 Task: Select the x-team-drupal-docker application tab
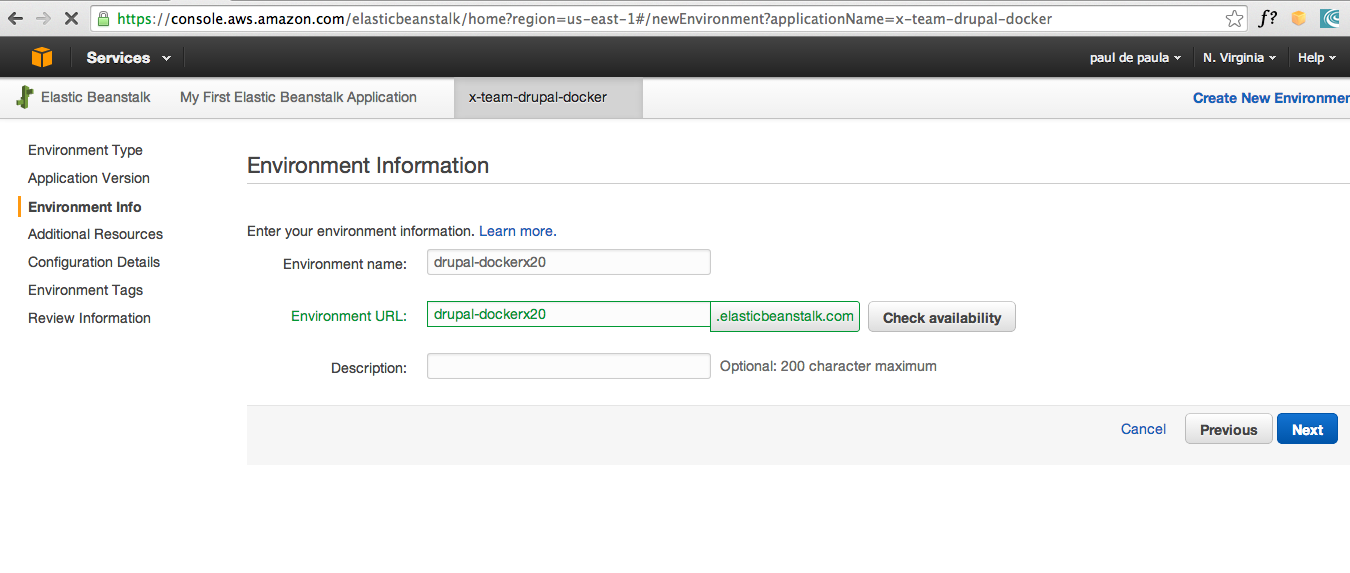click(x=548, y=98)
